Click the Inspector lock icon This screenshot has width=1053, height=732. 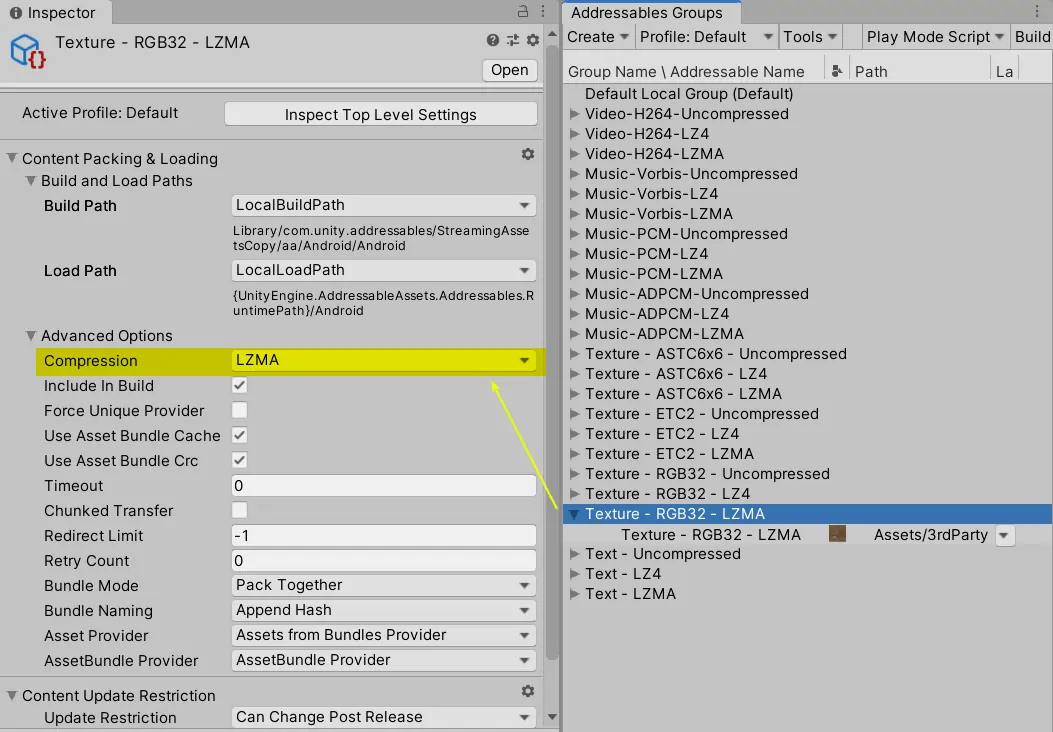pyautogui.click(x=522, y=12)
